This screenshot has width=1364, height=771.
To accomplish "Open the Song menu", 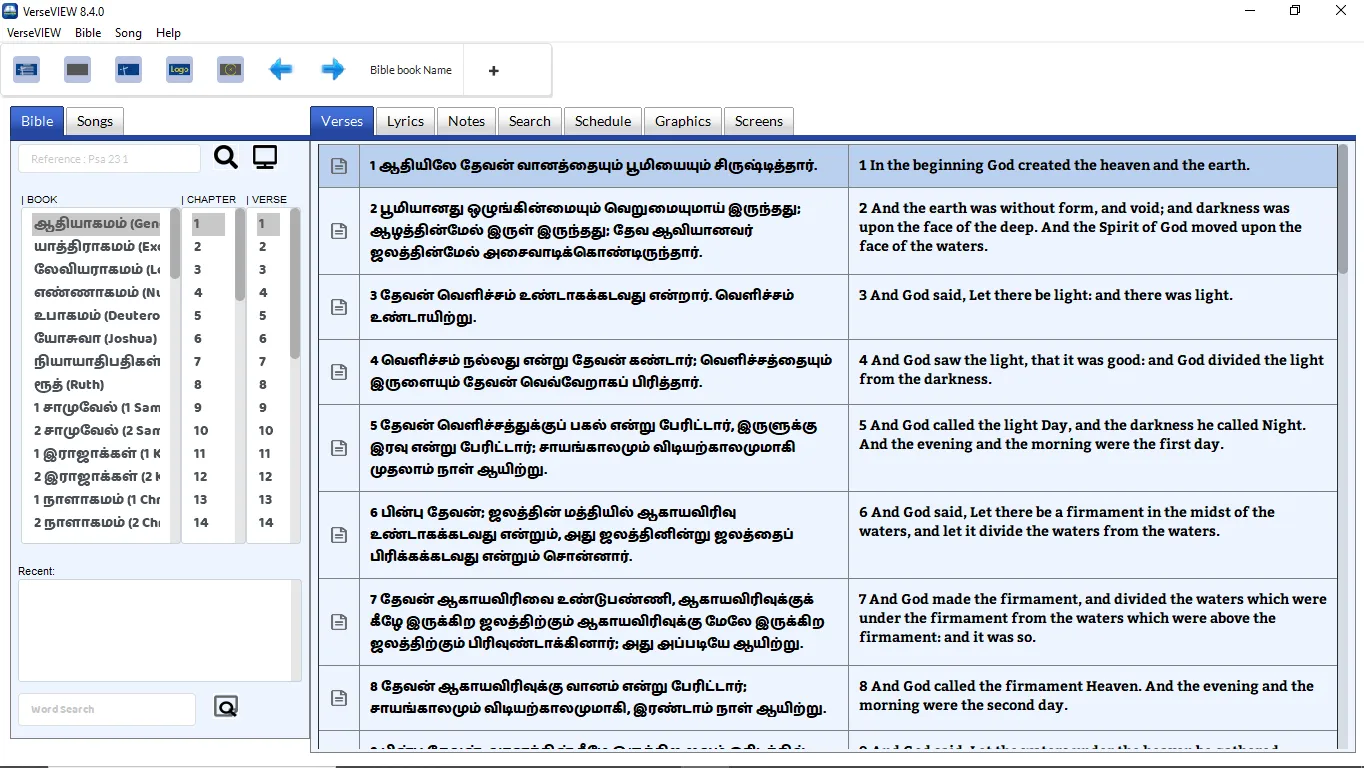I will [x=128, y=32].
